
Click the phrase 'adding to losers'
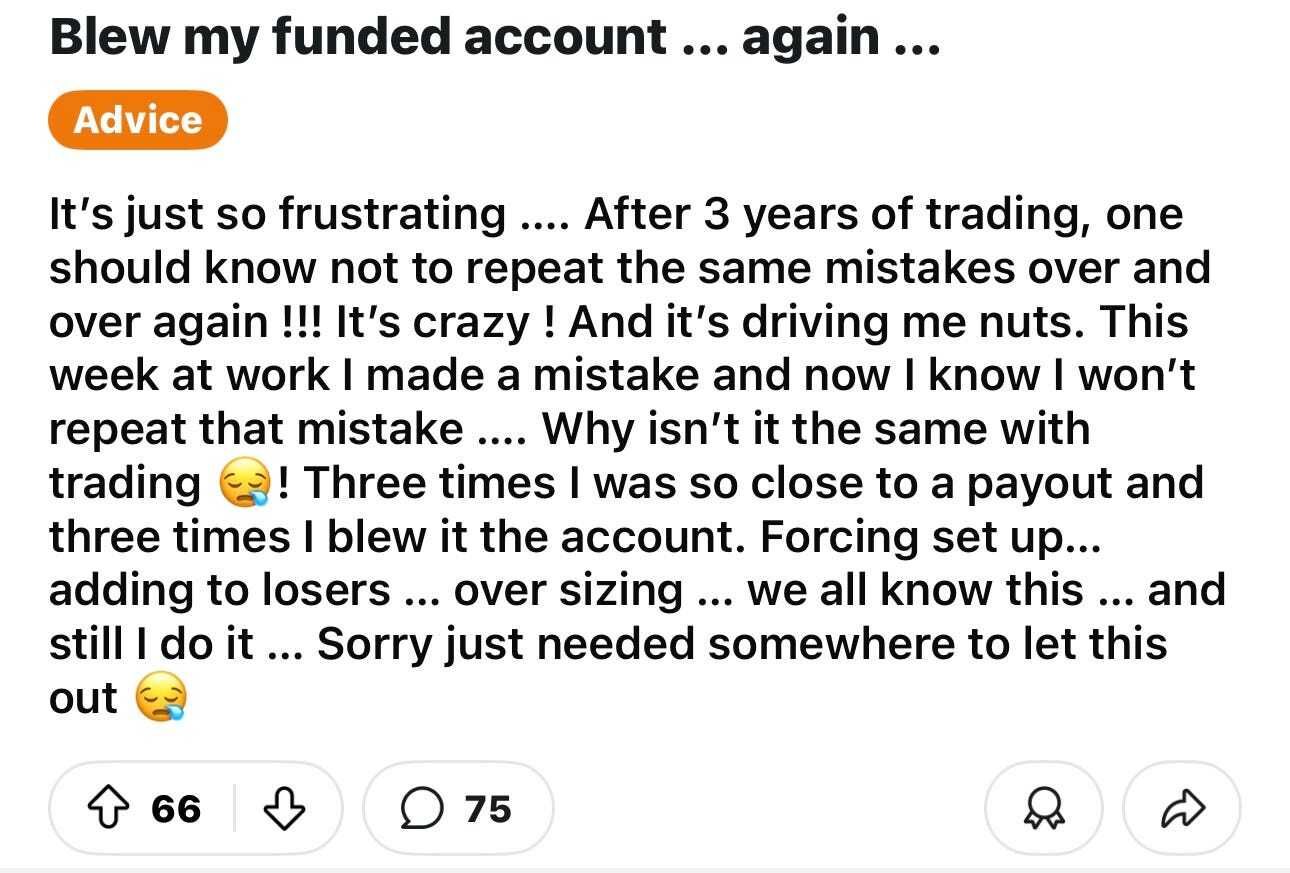click(x=220, y=590)
